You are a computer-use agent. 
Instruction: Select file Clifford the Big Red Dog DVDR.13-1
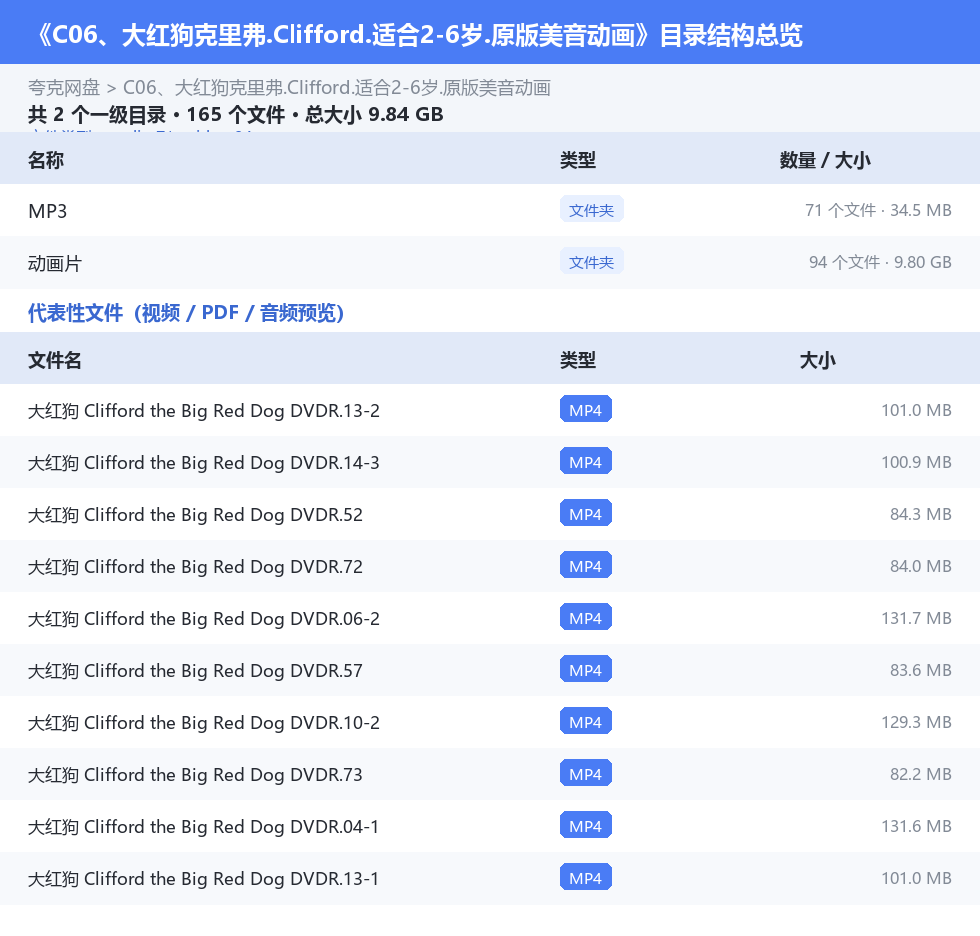coord(203,879)
